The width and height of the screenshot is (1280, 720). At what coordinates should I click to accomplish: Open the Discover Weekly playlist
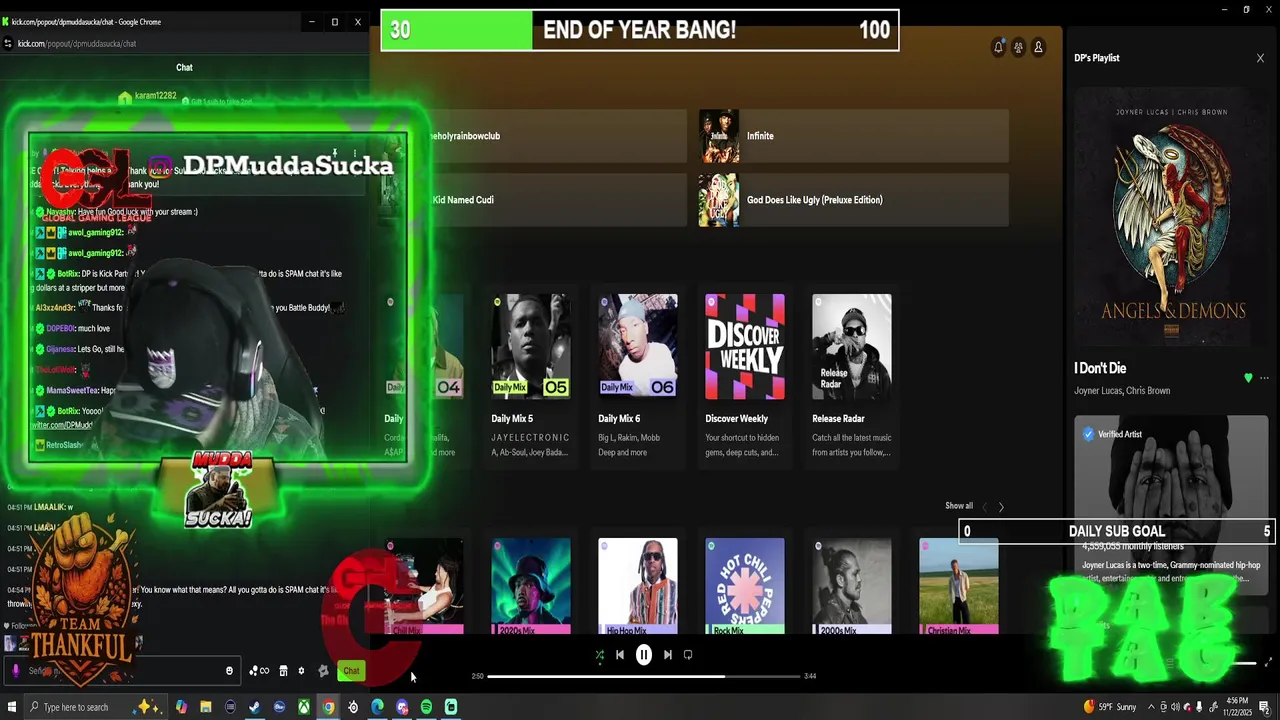(745, 378)
